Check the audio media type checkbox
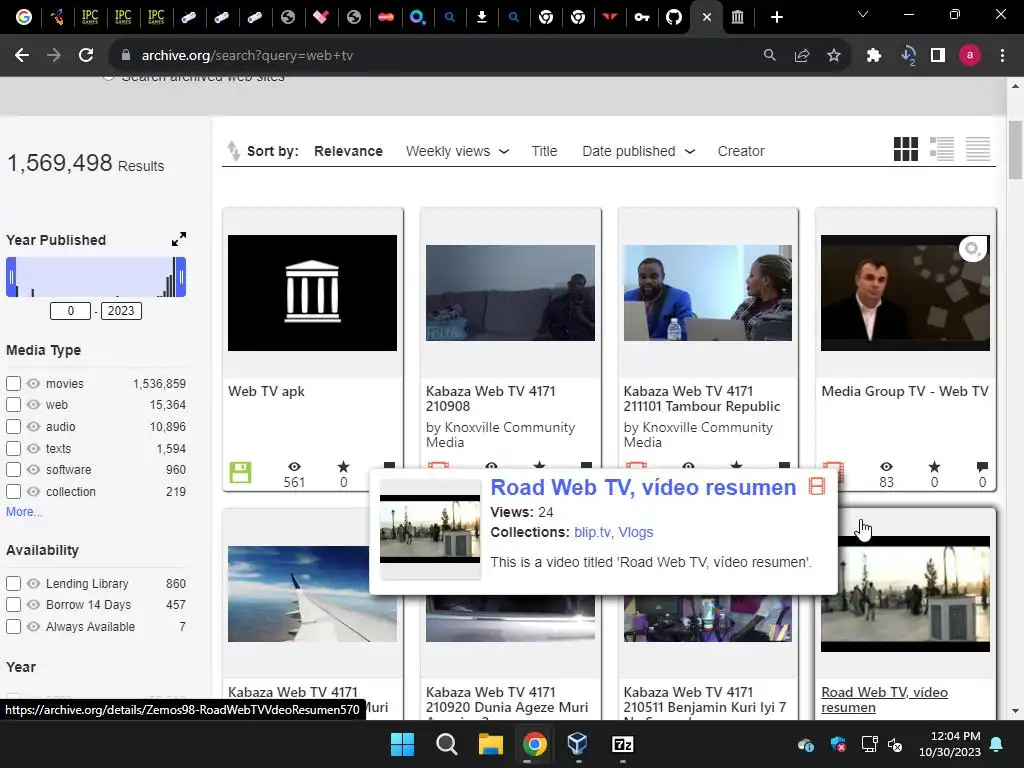 [x=13, y=426]
